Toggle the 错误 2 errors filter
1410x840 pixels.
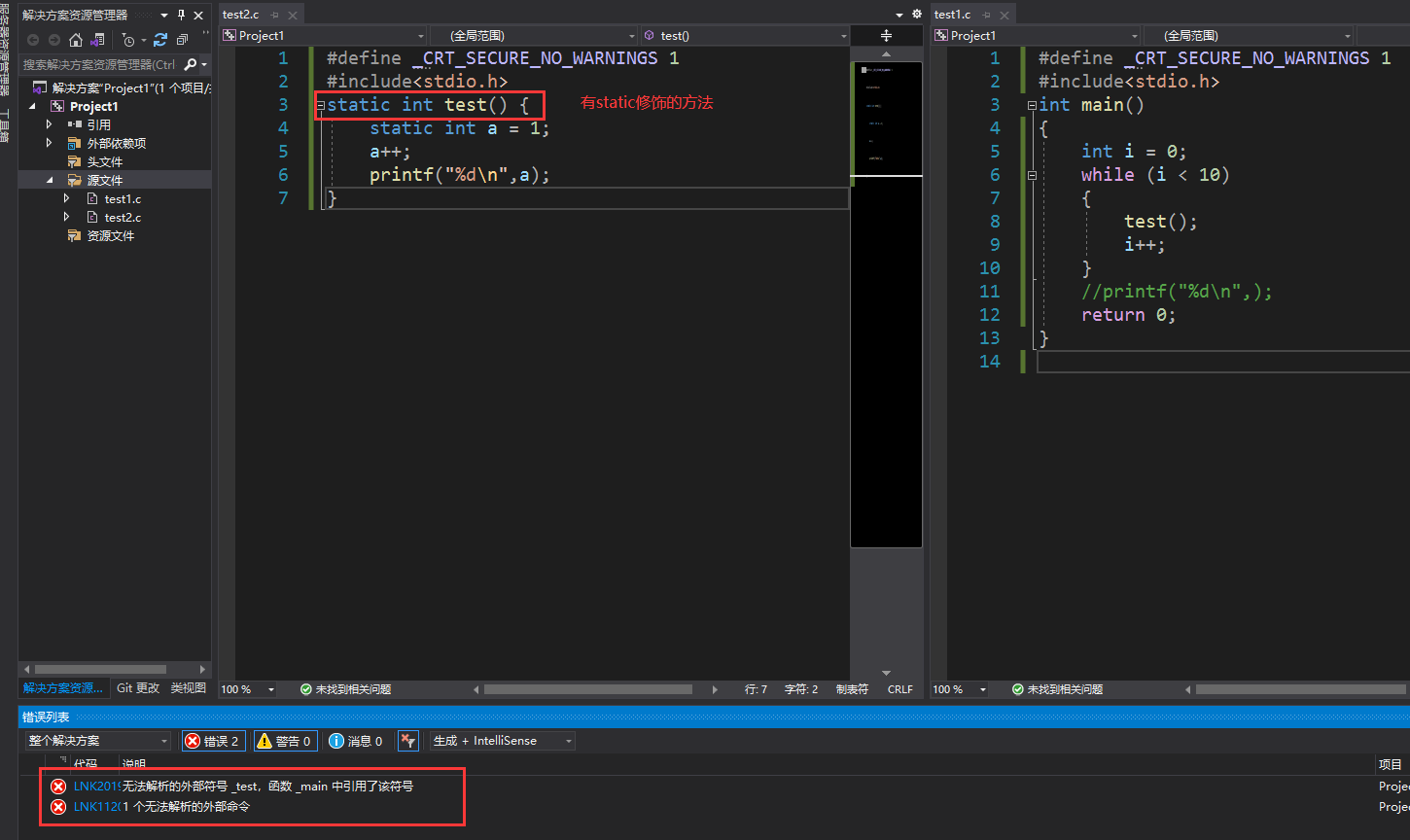coord(214,741)
